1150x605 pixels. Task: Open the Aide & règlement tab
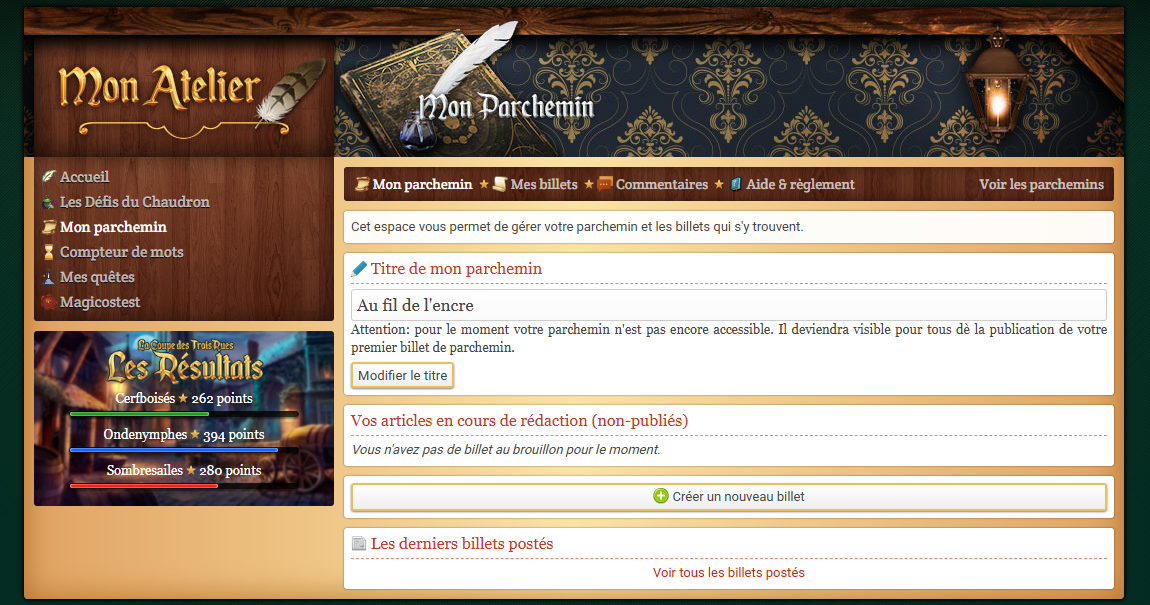800,184
